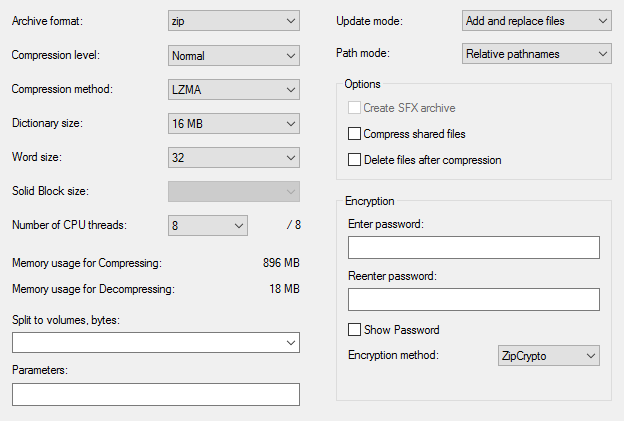Click the Parameters text box
The height and width of the screenshot is (421, 624).
[156, 394]
